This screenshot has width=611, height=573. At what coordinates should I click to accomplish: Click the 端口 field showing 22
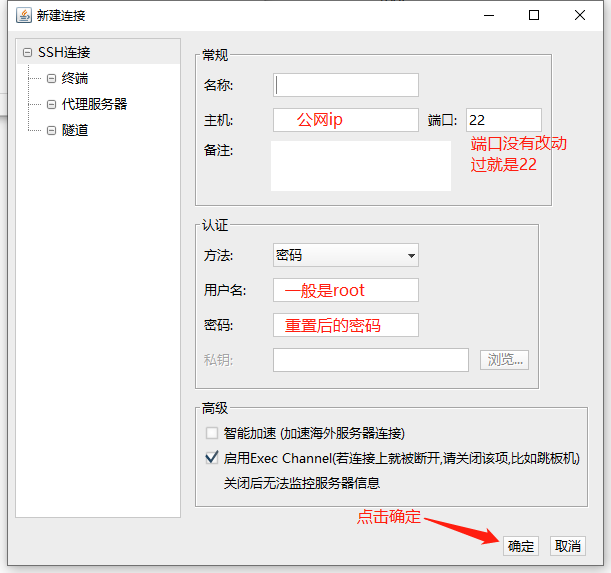pos(503,120)
